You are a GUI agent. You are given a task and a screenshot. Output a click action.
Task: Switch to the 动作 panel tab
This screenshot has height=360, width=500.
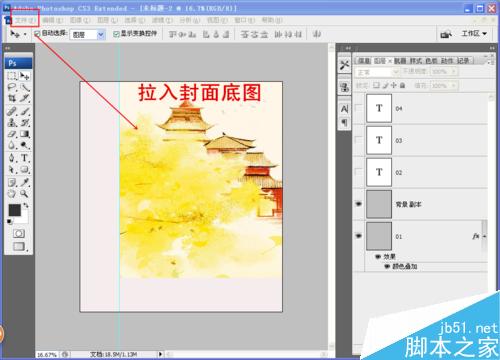coord(447,61)
